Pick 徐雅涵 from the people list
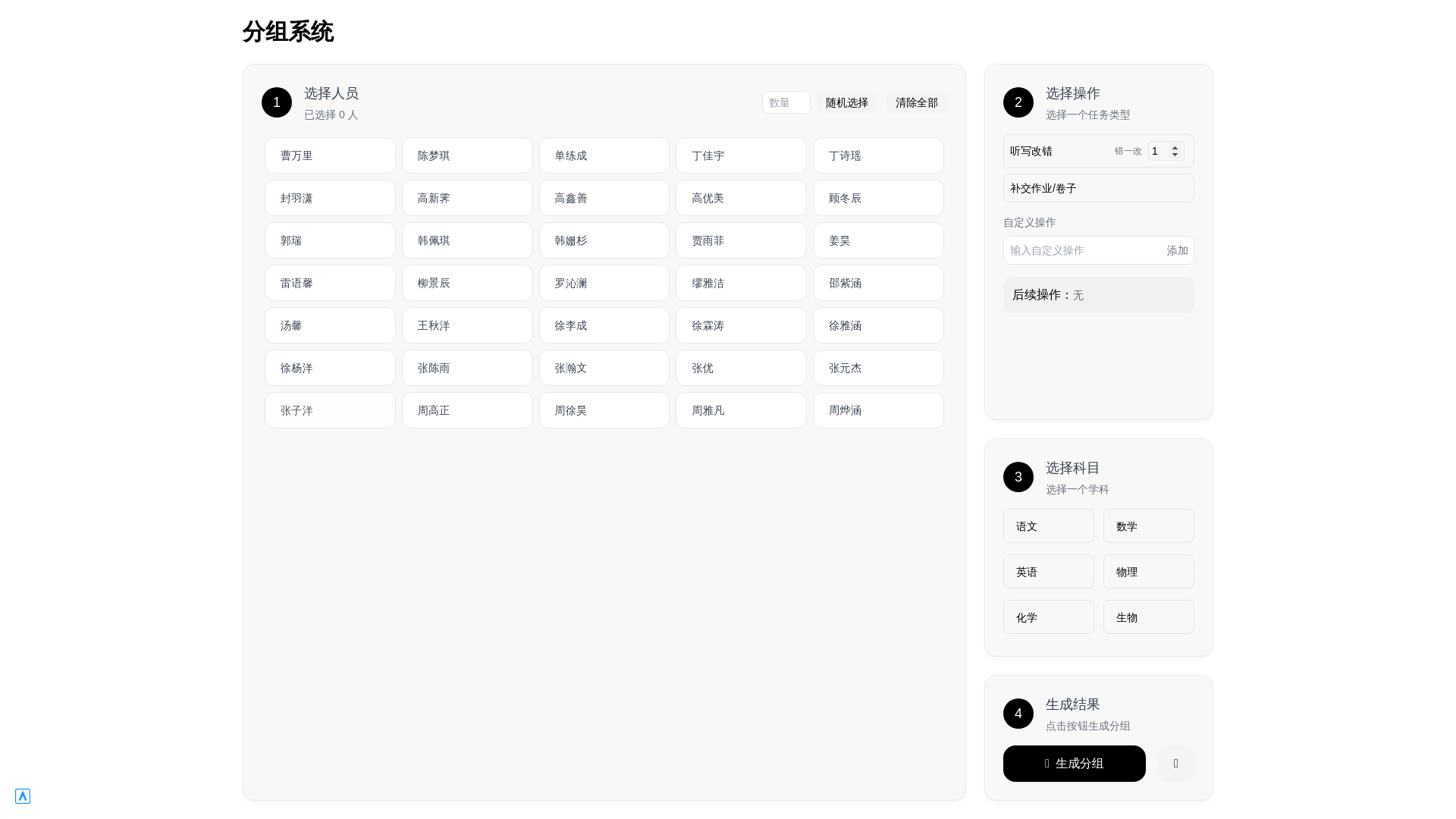This screenshot has width=1456, height=819. pyautogui.click(x=878, y=325)
